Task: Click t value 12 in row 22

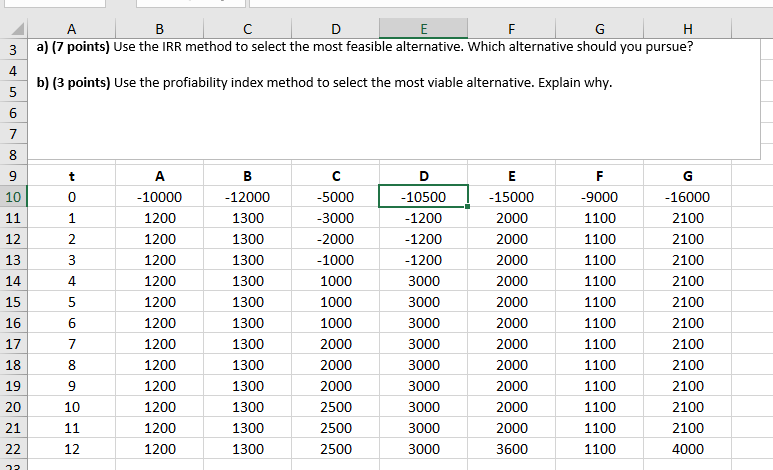Action: (x=71, y=449)
